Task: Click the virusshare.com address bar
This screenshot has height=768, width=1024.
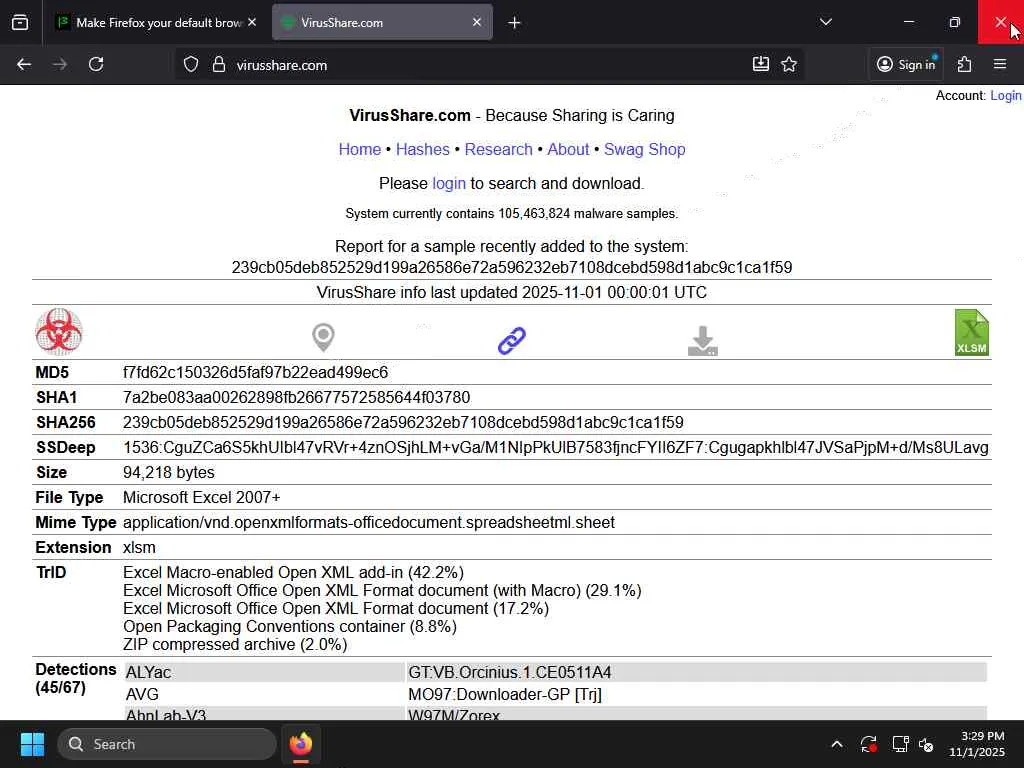Action: 490,65
